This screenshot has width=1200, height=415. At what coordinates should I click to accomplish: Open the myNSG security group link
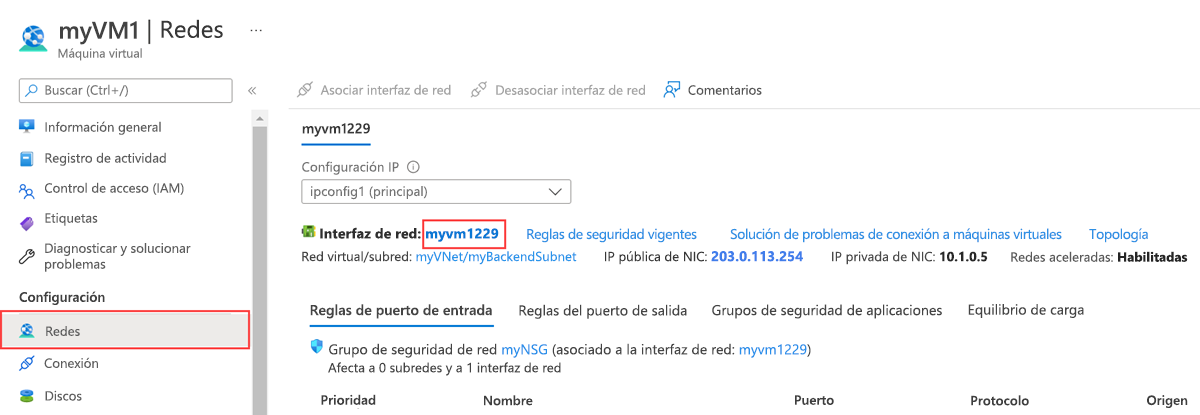523,350
